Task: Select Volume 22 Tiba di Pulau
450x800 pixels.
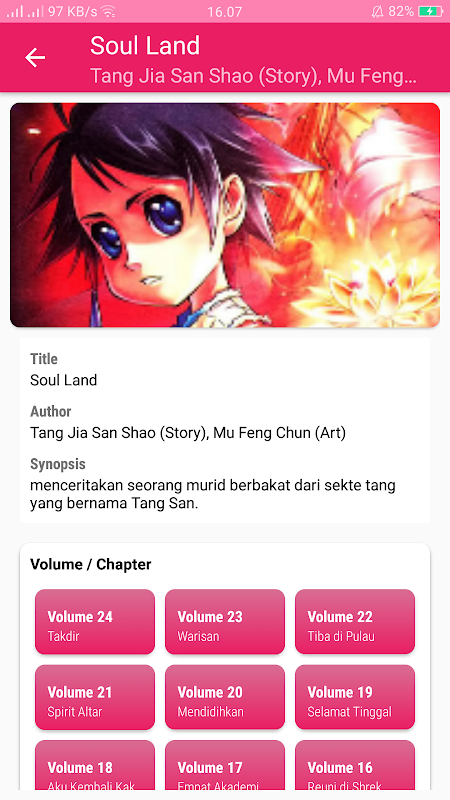Action: 355,621
